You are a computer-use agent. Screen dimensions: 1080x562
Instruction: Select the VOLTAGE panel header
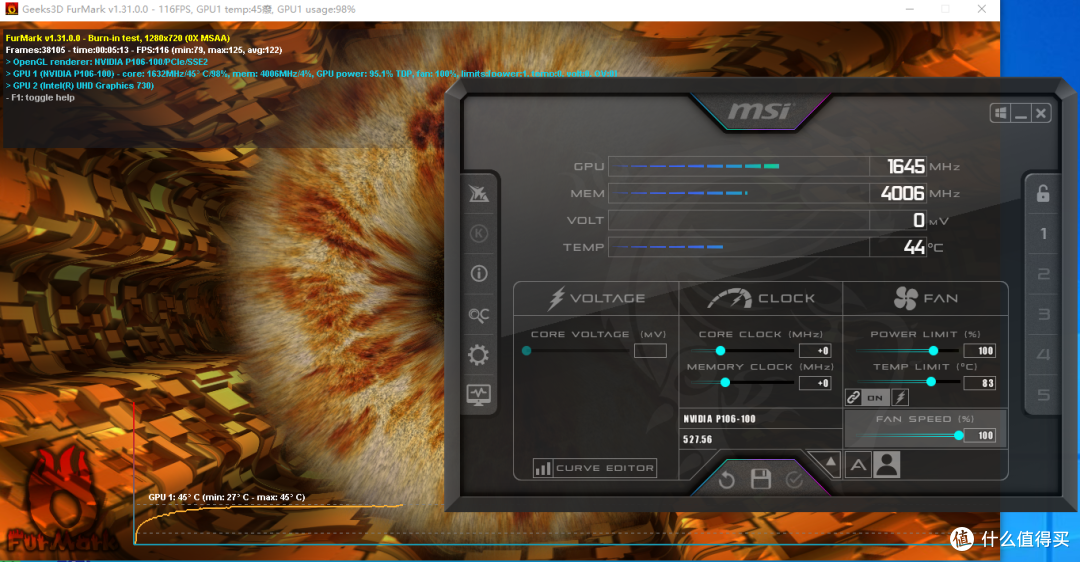(x=596, y=298)
